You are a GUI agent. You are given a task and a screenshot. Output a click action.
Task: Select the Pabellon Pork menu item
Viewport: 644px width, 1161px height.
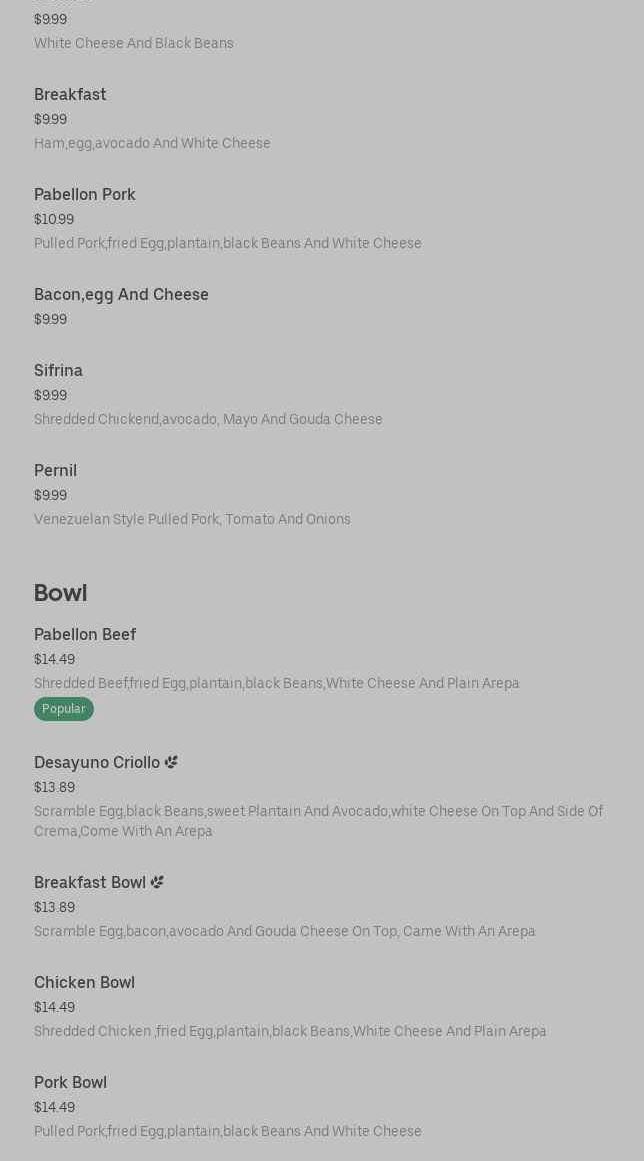coord(85,195)
